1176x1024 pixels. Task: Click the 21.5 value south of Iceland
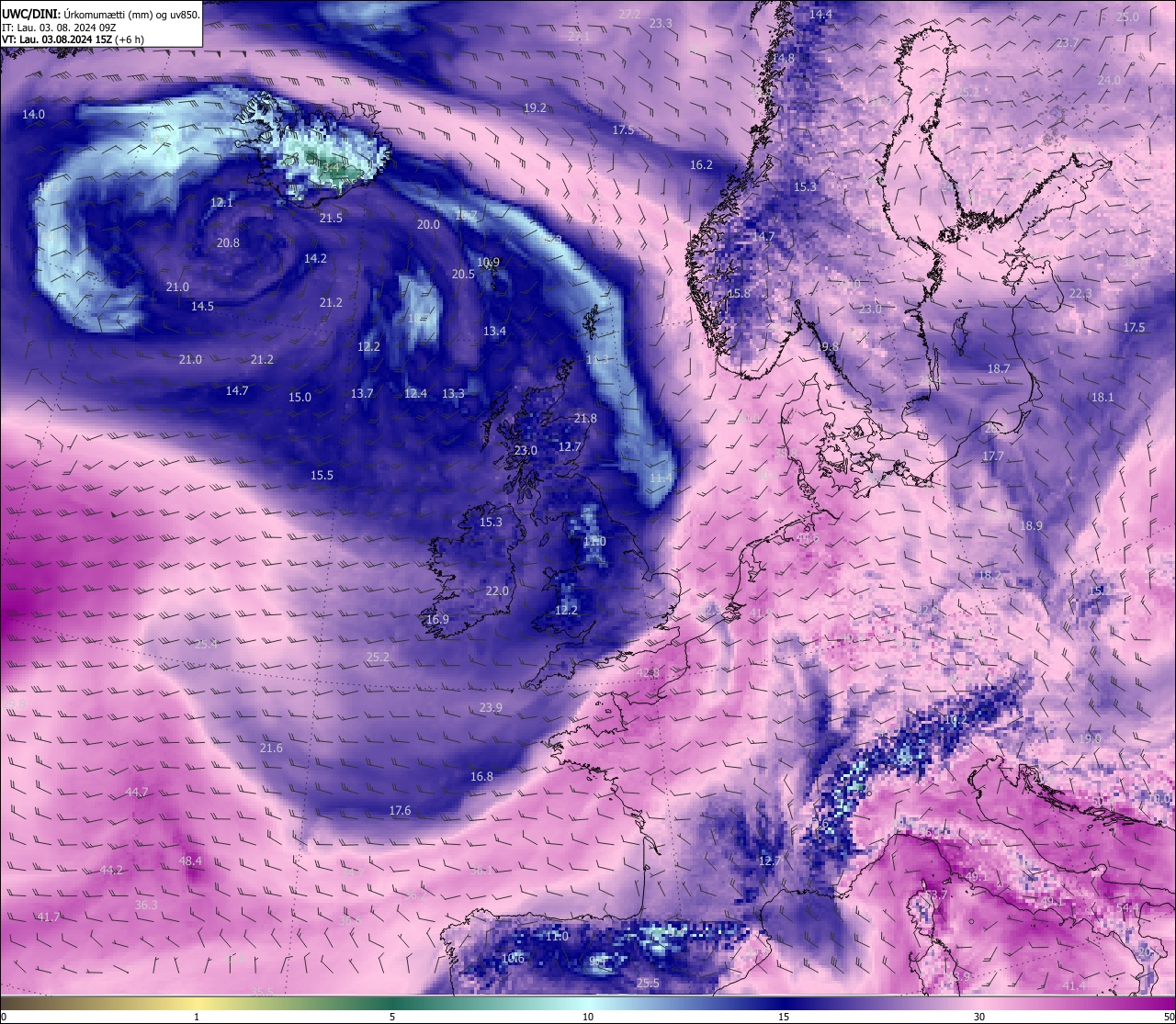click(x=331, y=218)
